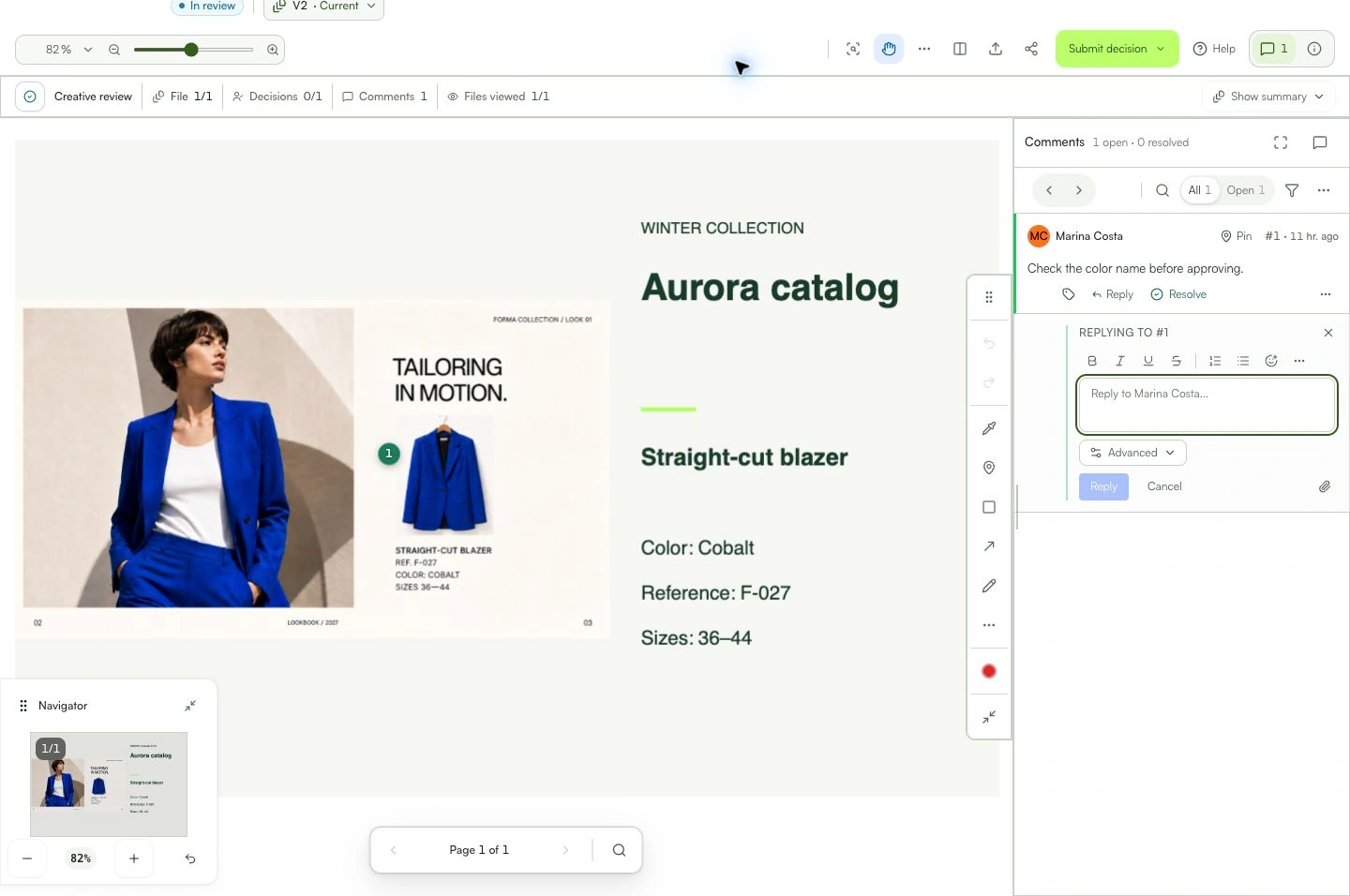Toggle the comments panel button
This screenshot has height=896, width=1350.
pos(1274,49)
